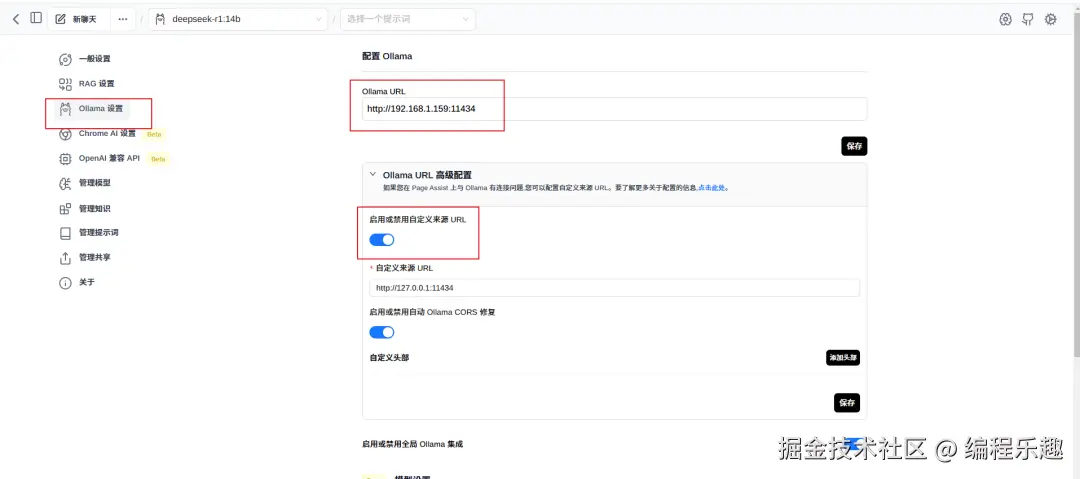1080x479 pixels.
Task: Open 管理共享 share management
Action: pos(85,258)
